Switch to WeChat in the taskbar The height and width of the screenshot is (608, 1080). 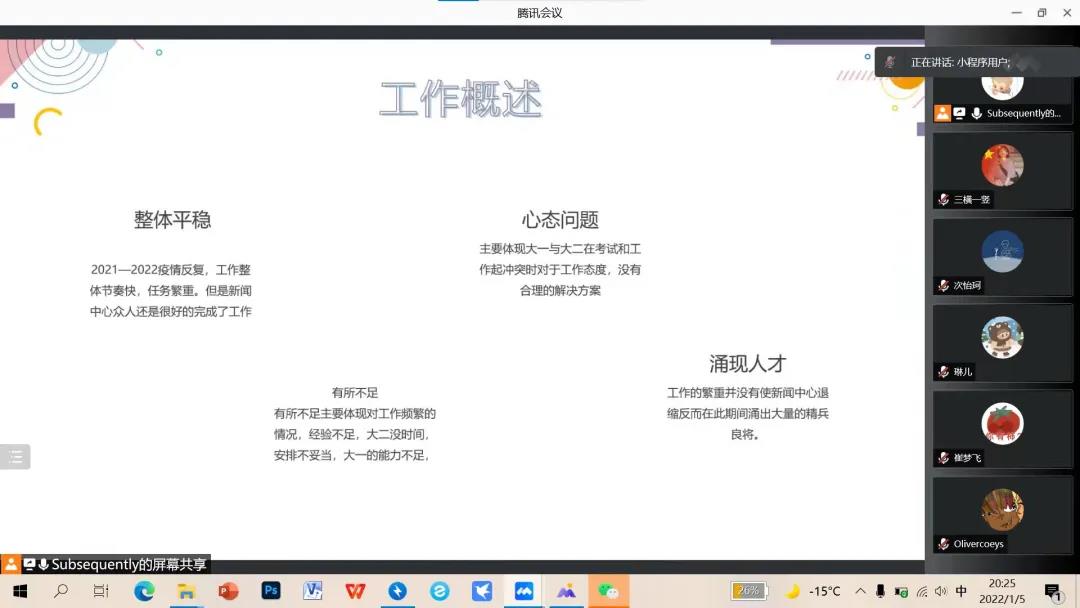pyautogui.click(x=608, y=591)
